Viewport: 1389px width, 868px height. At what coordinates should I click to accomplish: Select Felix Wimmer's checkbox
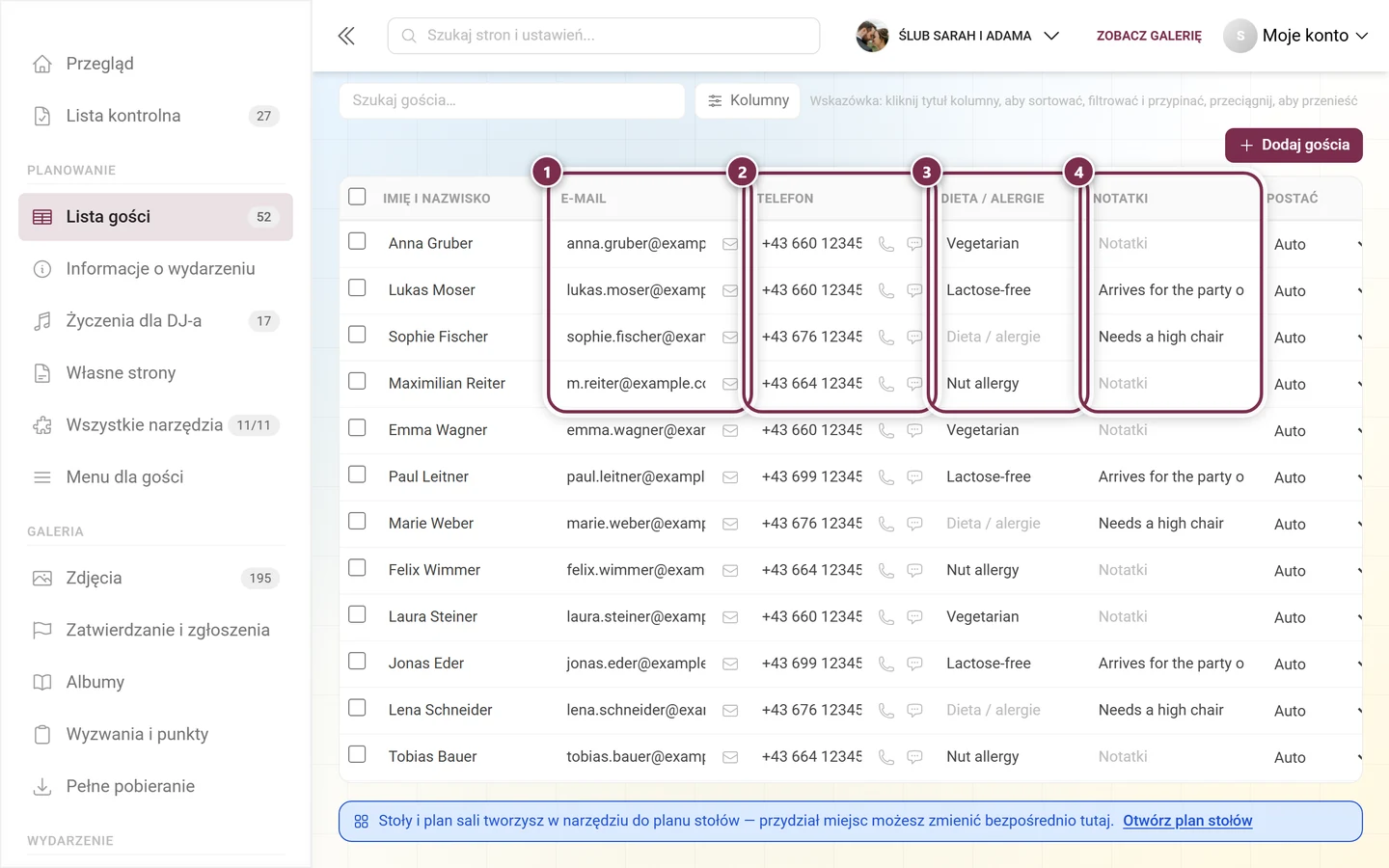click(x=357, y=567)
